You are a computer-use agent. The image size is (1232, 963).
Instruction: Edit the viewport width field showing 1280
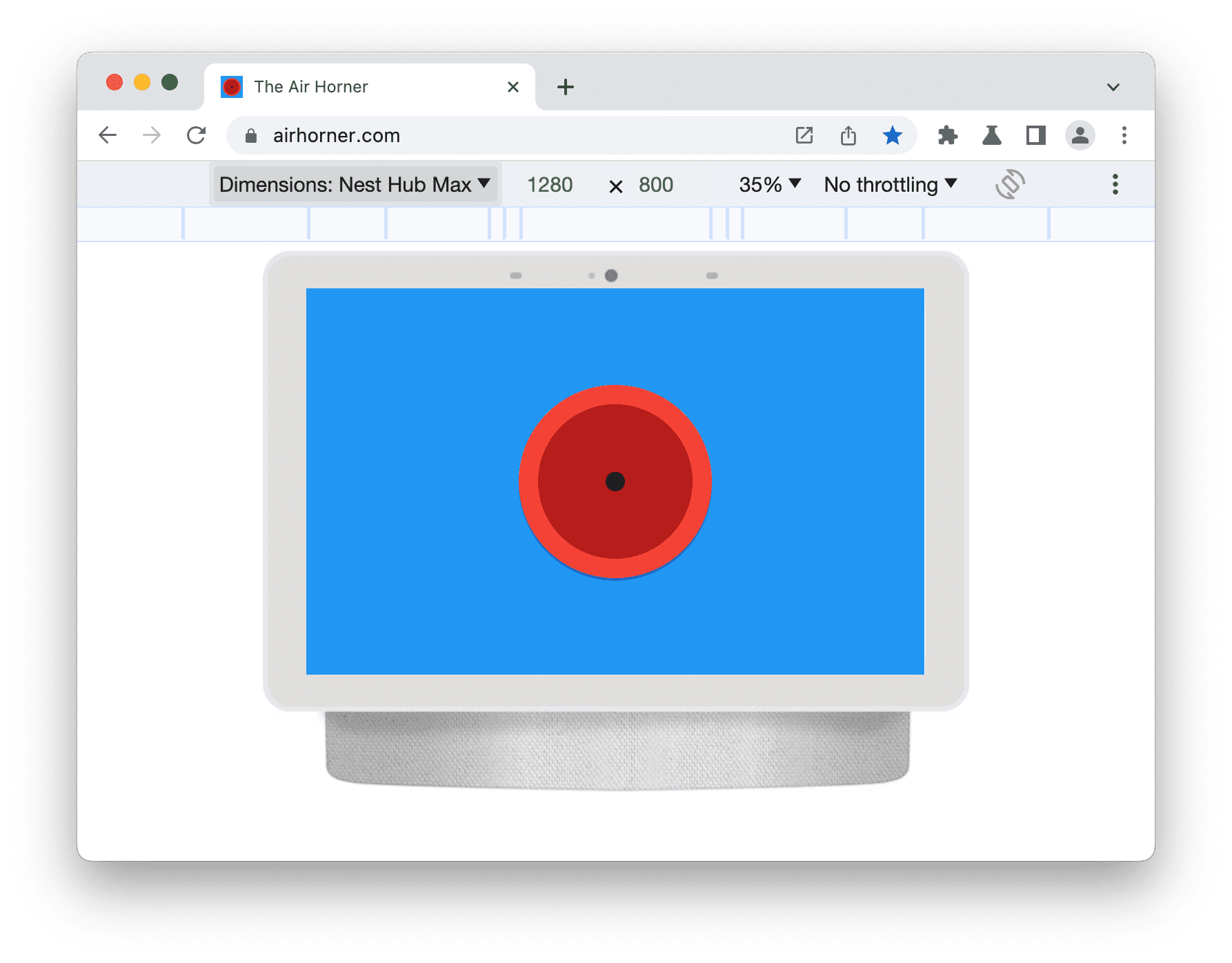tap(550, 184)
